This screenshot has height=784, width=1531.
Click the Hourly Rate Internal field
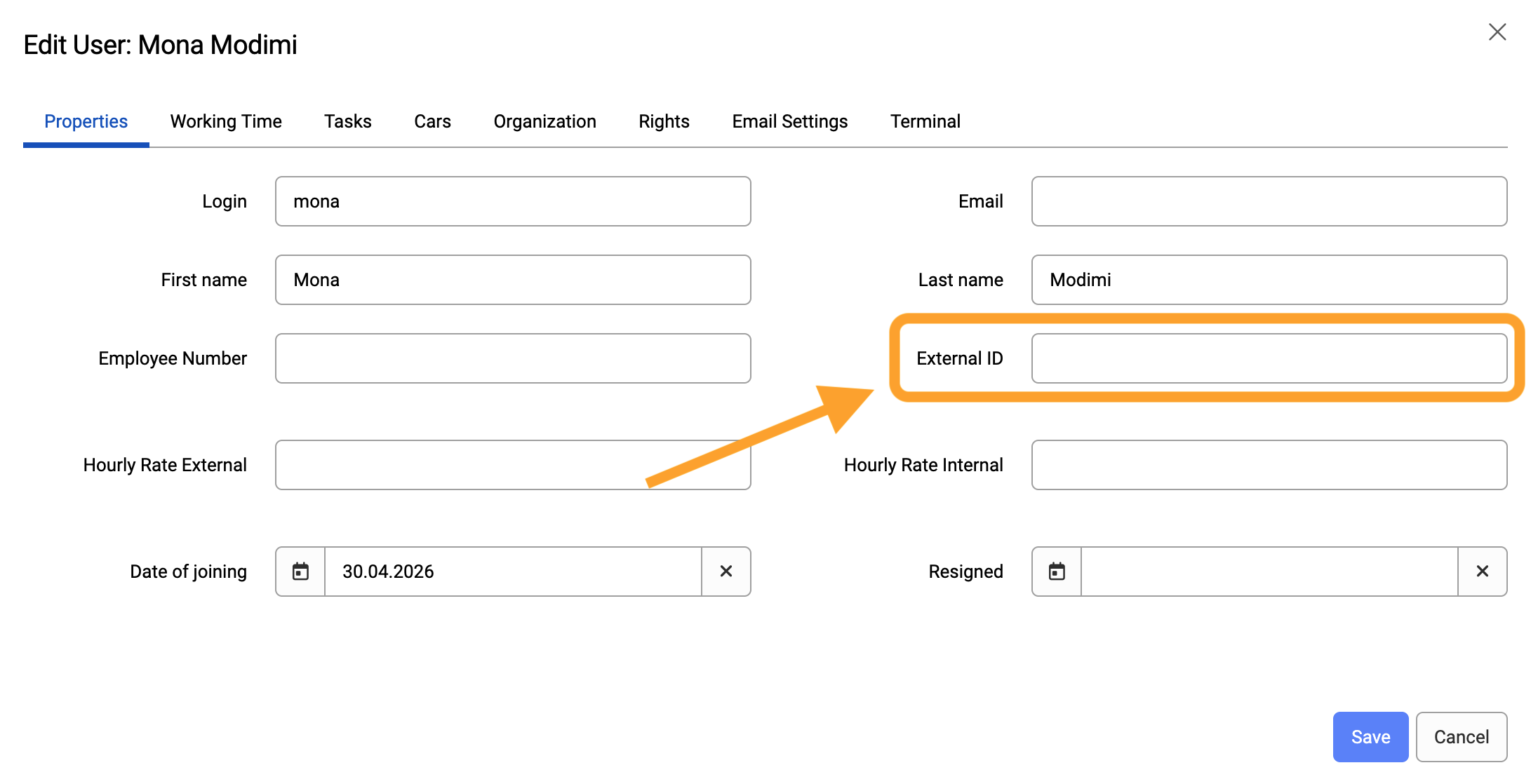click(1269, 465)
